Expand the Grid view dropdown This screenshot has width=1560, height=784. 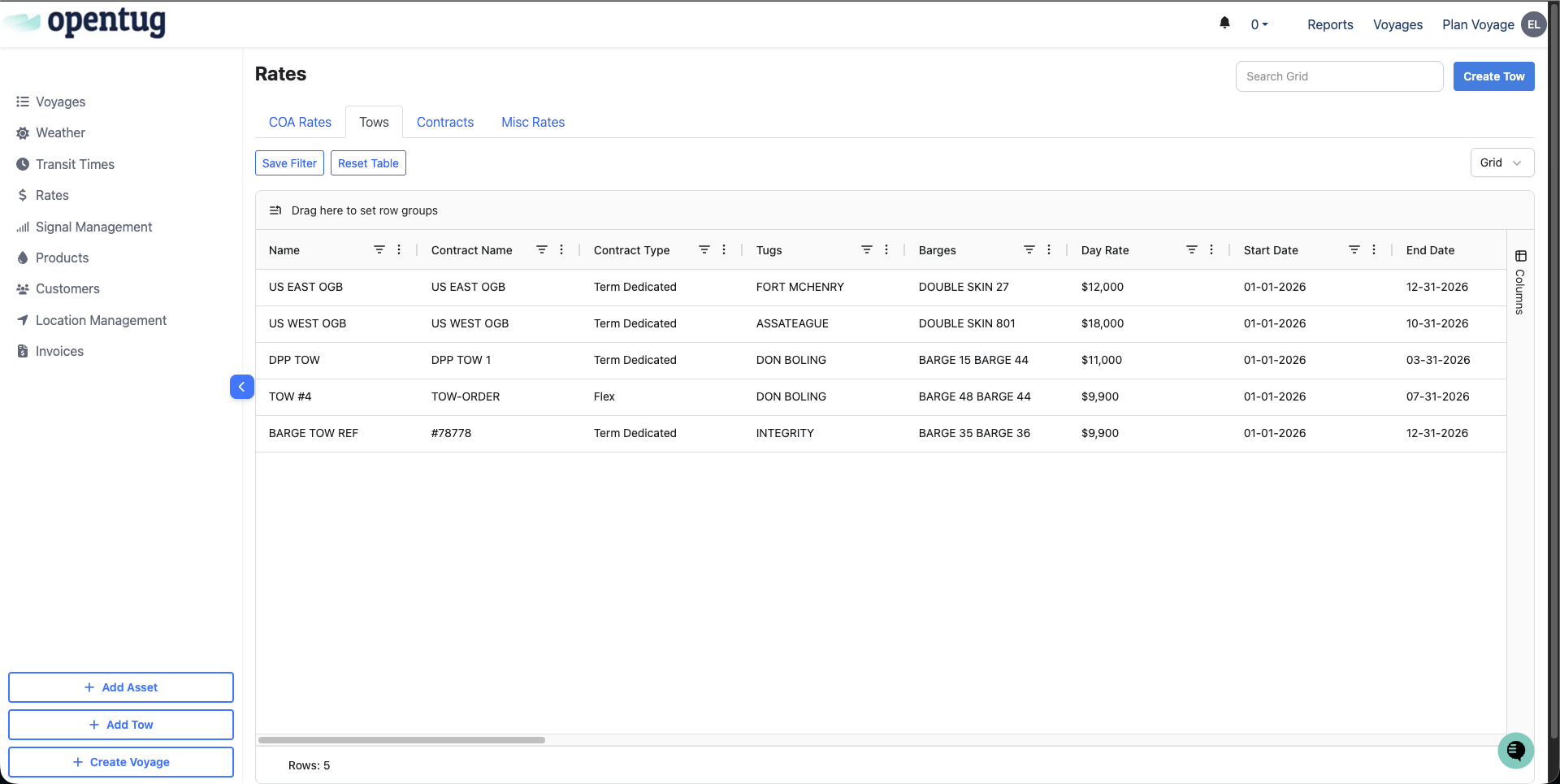(1501, 162)
